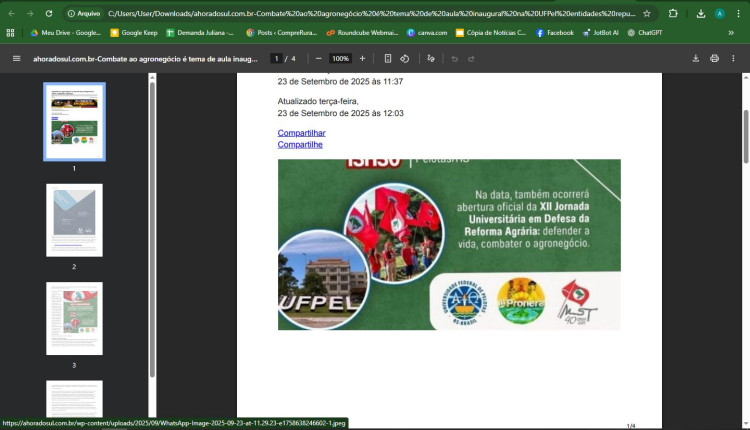
Task: Download the PDF file
Action: click(x=695, y=59)
